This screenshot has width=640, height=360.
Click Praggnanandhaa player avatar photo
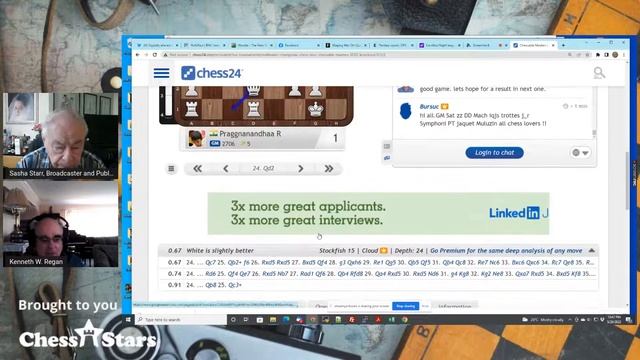coord(196,138)
